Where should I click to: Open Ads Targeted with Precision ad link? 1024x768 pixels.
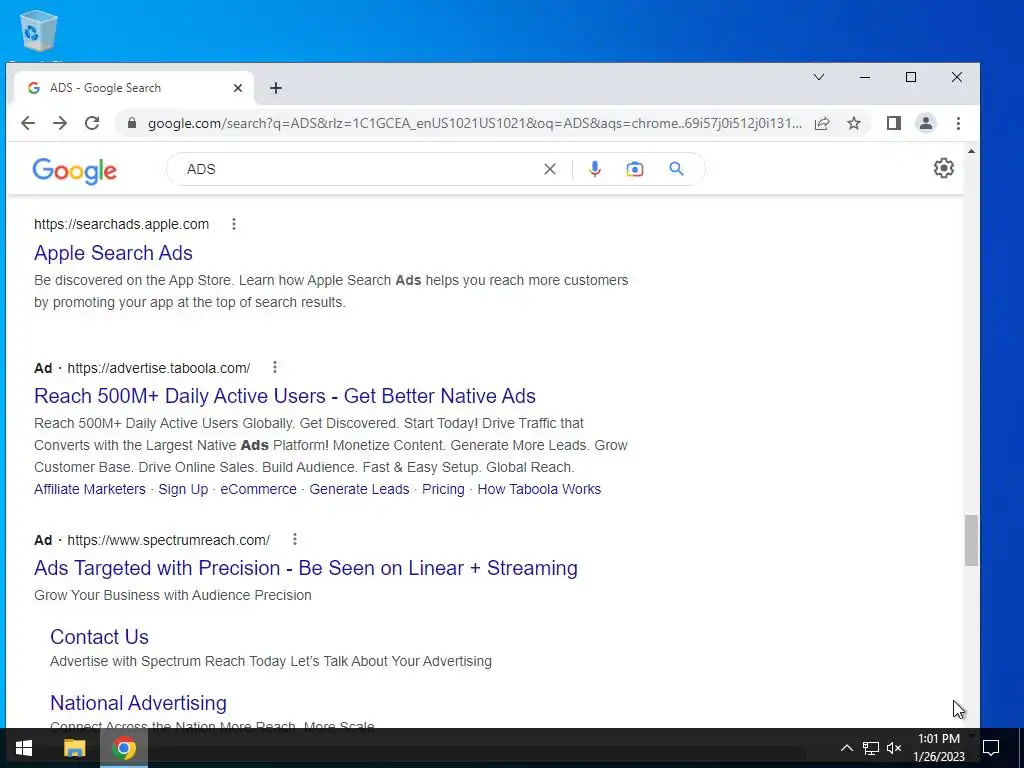(306, 568)
